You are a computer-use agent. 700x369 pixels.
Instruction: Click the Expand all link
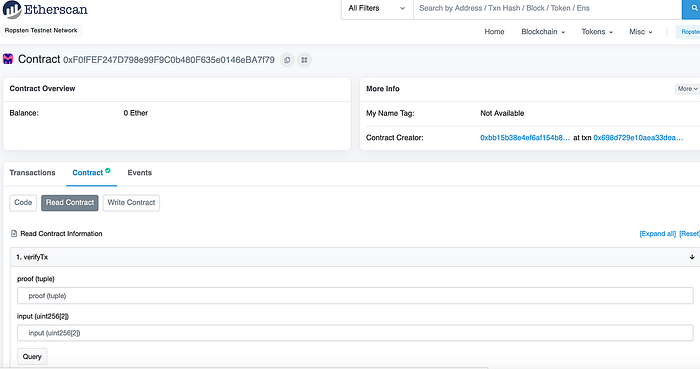[x=658, y=234]
